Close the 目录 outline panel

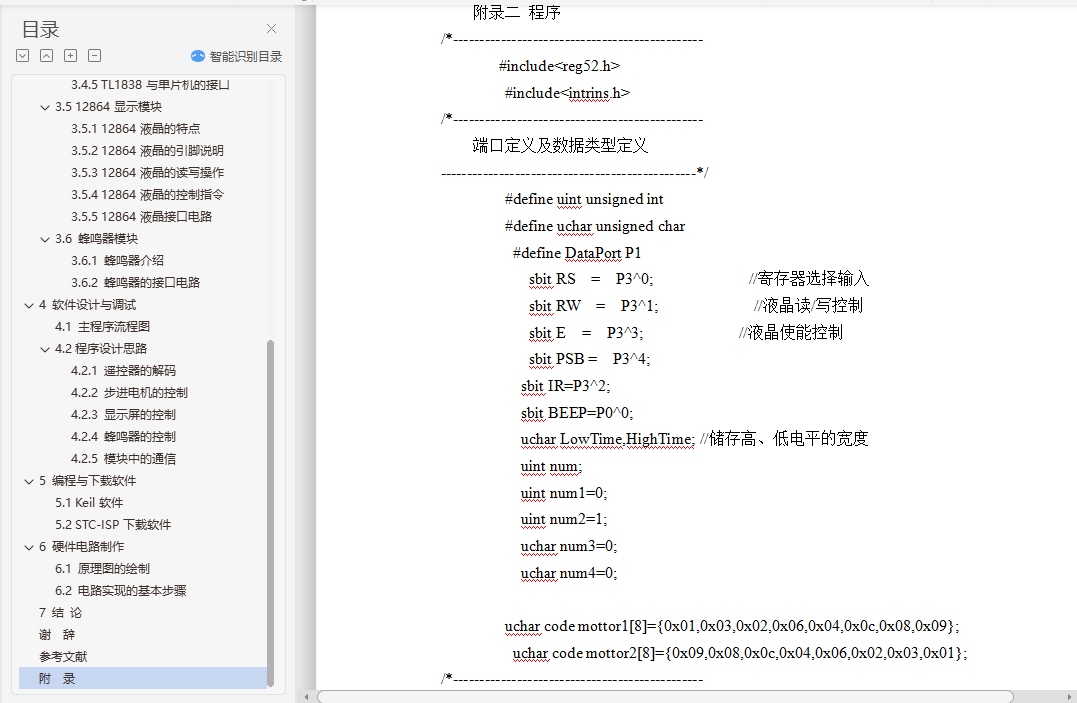271,28
